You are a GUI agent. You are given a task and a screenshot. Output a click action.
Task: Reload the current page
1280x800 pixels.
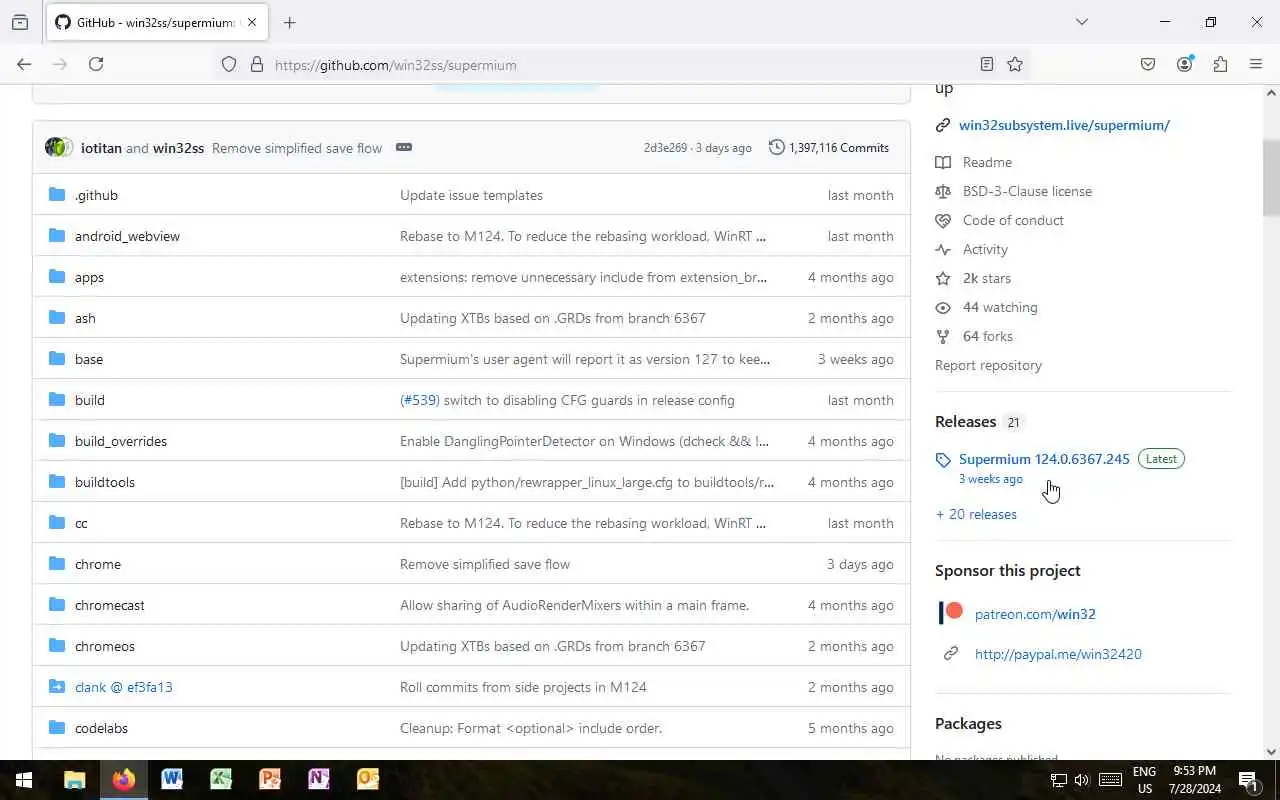click(96, 64)
